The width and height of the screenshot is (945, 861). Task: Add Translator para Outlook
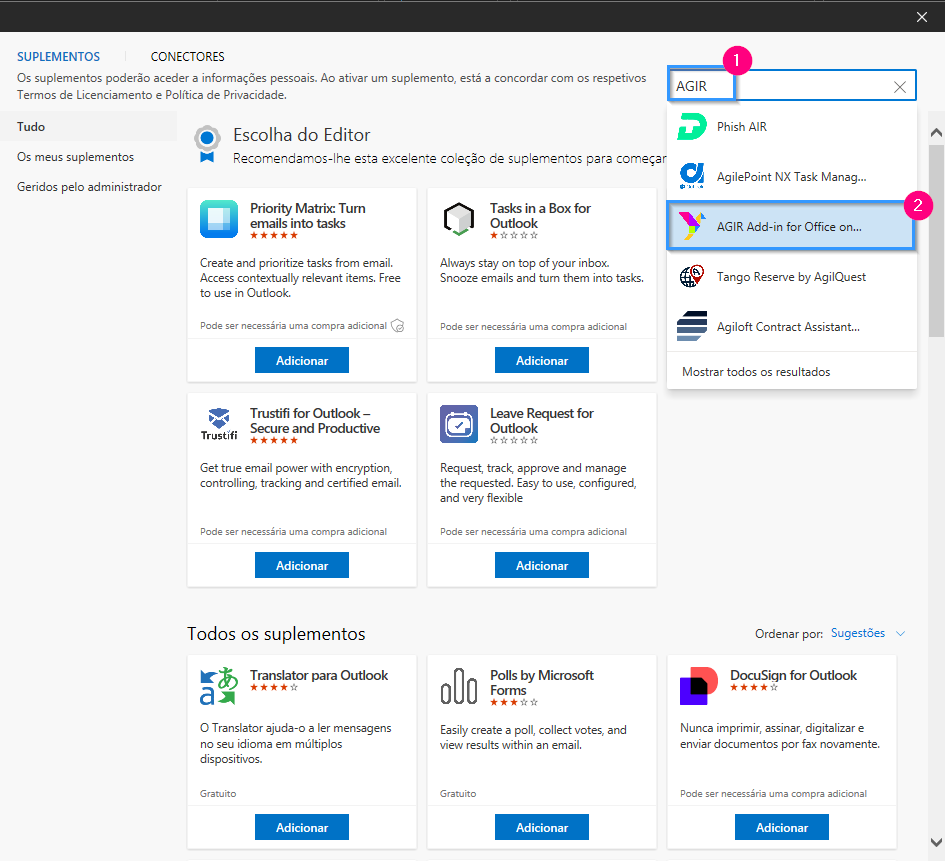click(x=302, y=827)
